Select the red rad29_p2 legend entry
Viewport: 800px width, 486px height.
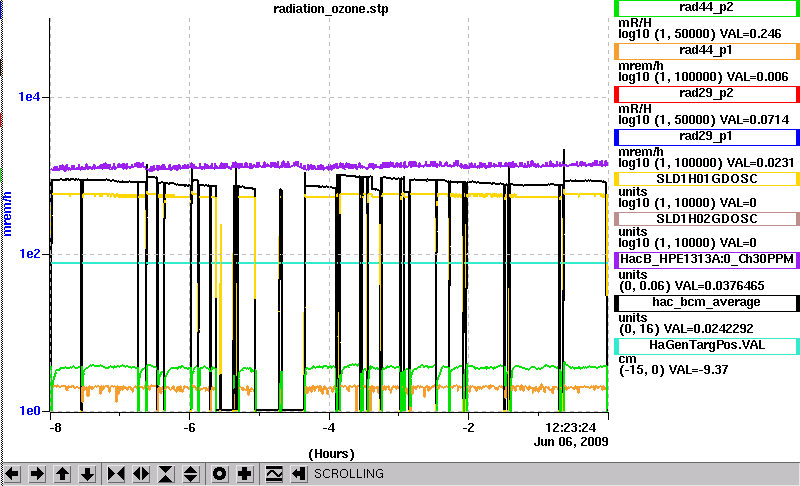(x=707, y=94)
